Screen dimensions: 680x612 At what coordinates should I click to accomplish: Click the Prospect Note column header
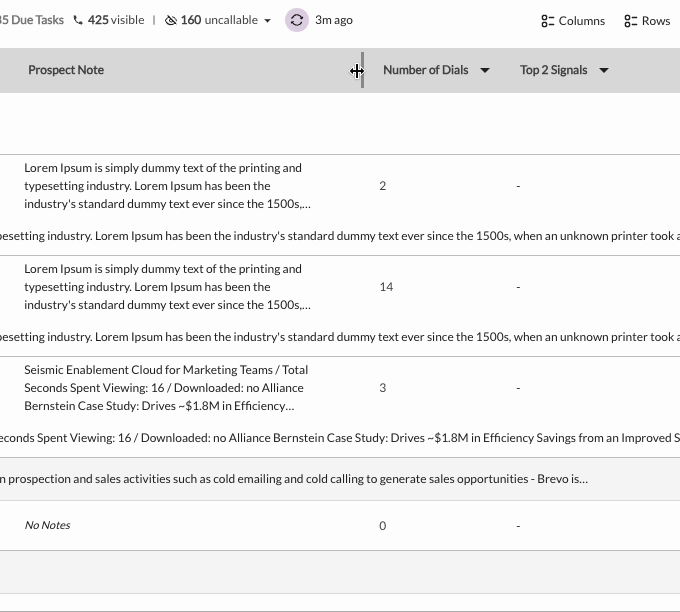[x=66, y=70]
